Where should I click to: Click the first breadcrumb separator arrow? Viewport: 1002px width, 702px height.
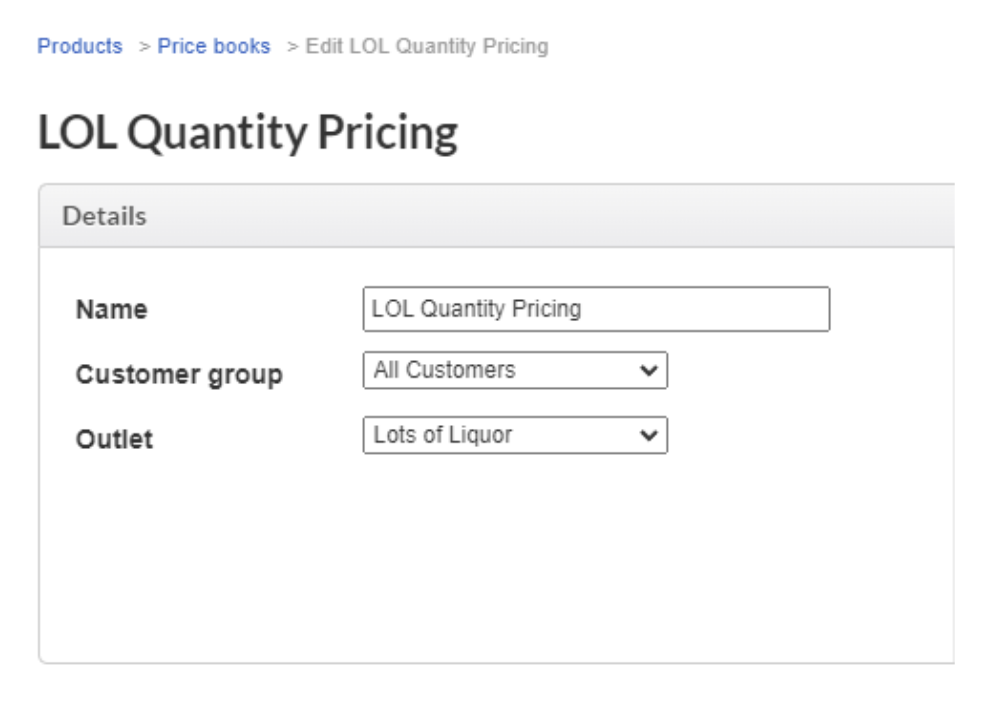click(x=144, y=47)
